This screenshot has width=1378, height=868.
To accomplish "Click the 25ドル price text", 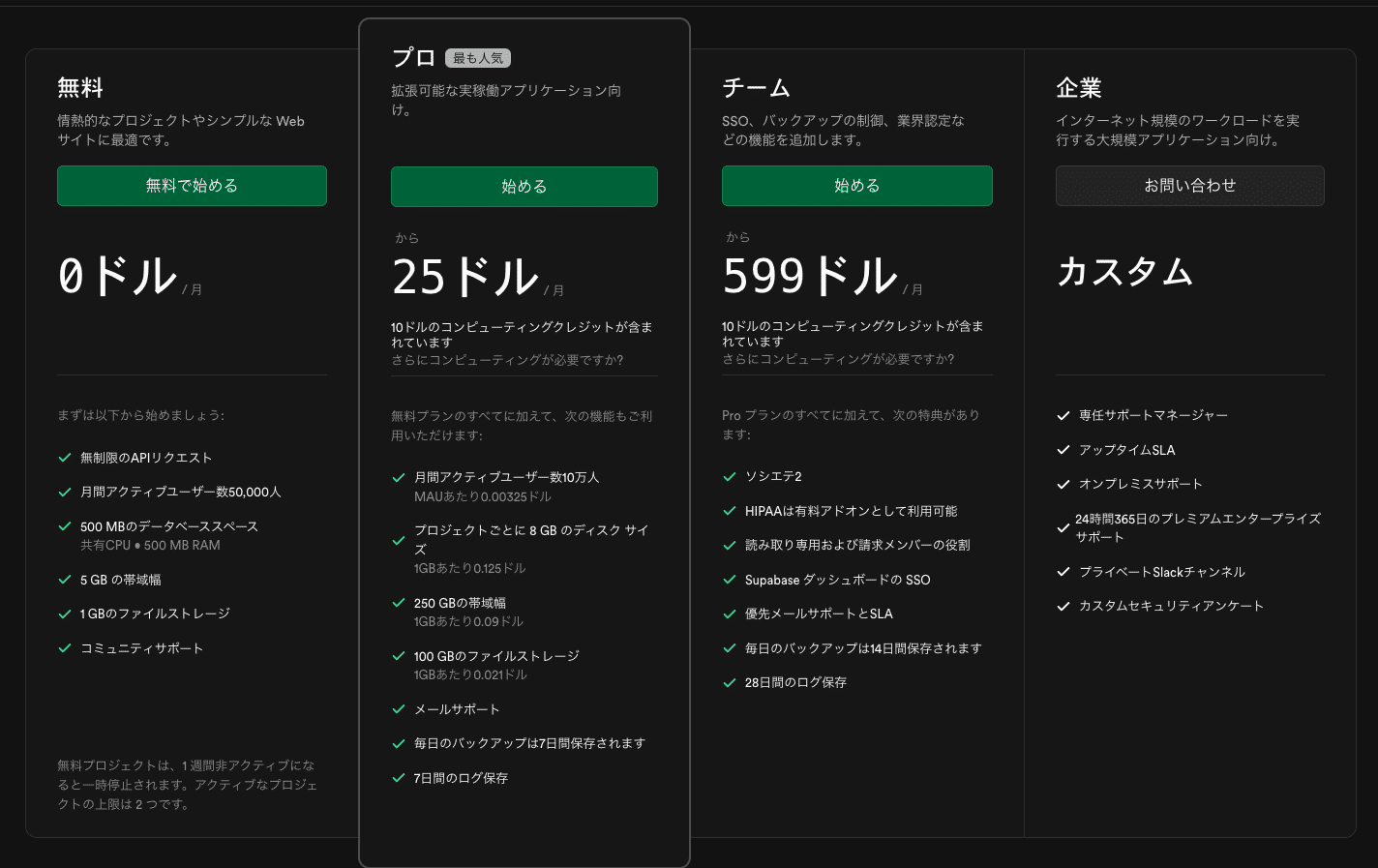I will (x=465, y=277).
